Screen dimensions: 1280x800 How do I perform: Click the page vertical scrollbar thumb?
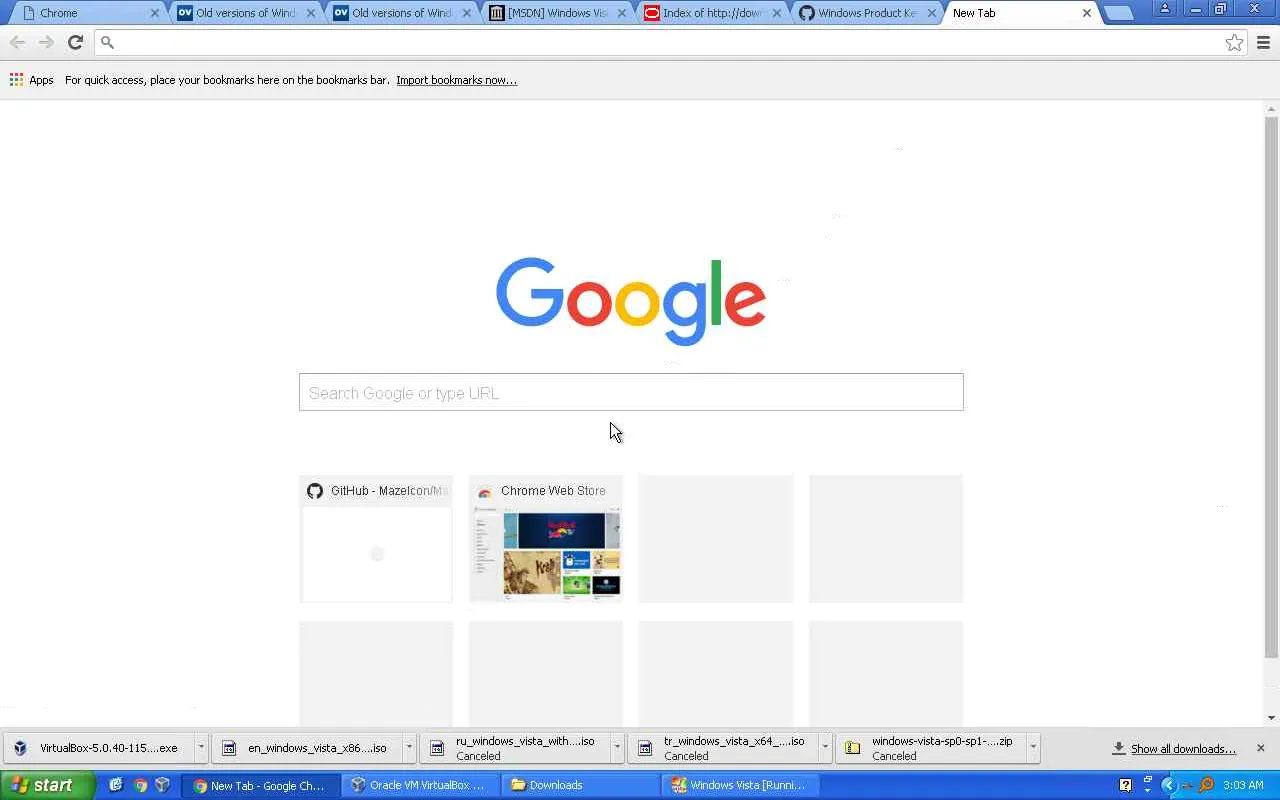tap(1271, 387)
